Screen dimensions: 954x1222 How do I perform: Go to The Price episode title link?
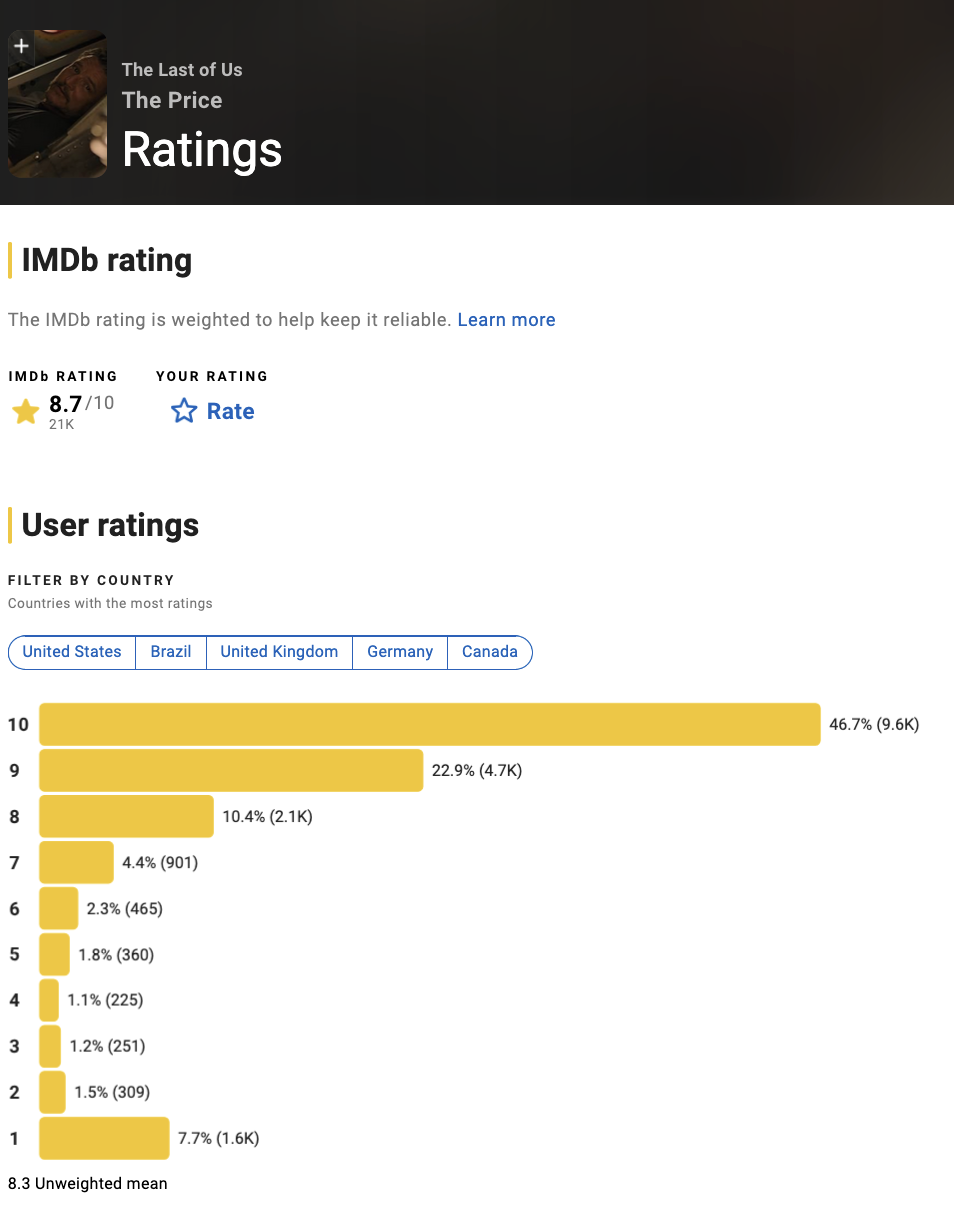coord(172,100)
